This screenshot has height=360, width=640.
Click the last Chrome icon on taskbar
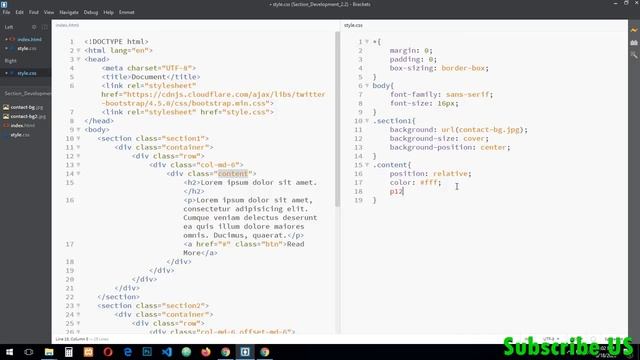coord(264,352)
